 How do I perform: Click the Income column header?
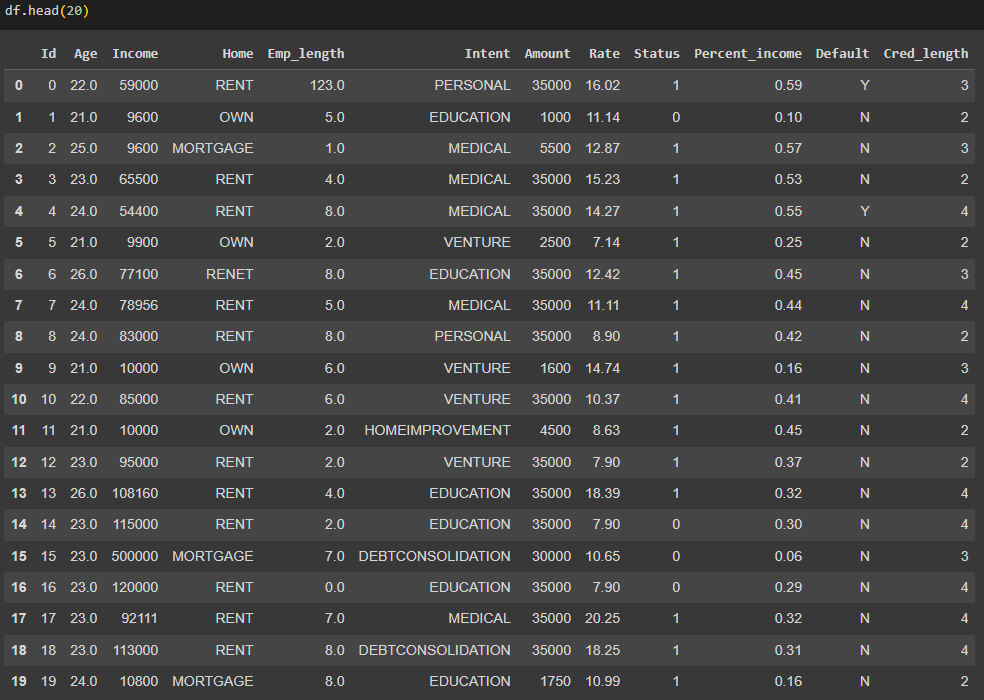coord(135,53)
